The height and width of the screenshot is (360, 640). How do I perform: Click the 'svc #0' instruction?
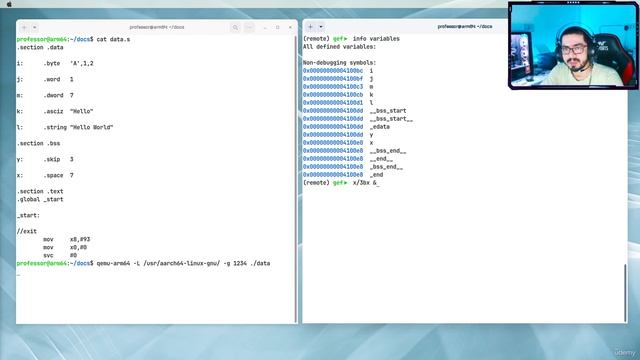click(60, 255)
